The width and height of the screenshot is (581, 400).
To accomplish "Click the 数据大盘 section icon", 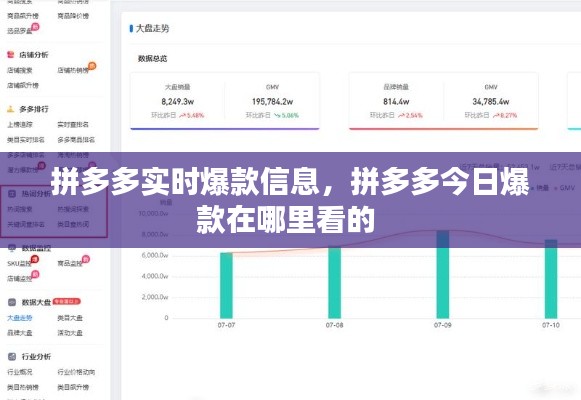I will (12, 302).
